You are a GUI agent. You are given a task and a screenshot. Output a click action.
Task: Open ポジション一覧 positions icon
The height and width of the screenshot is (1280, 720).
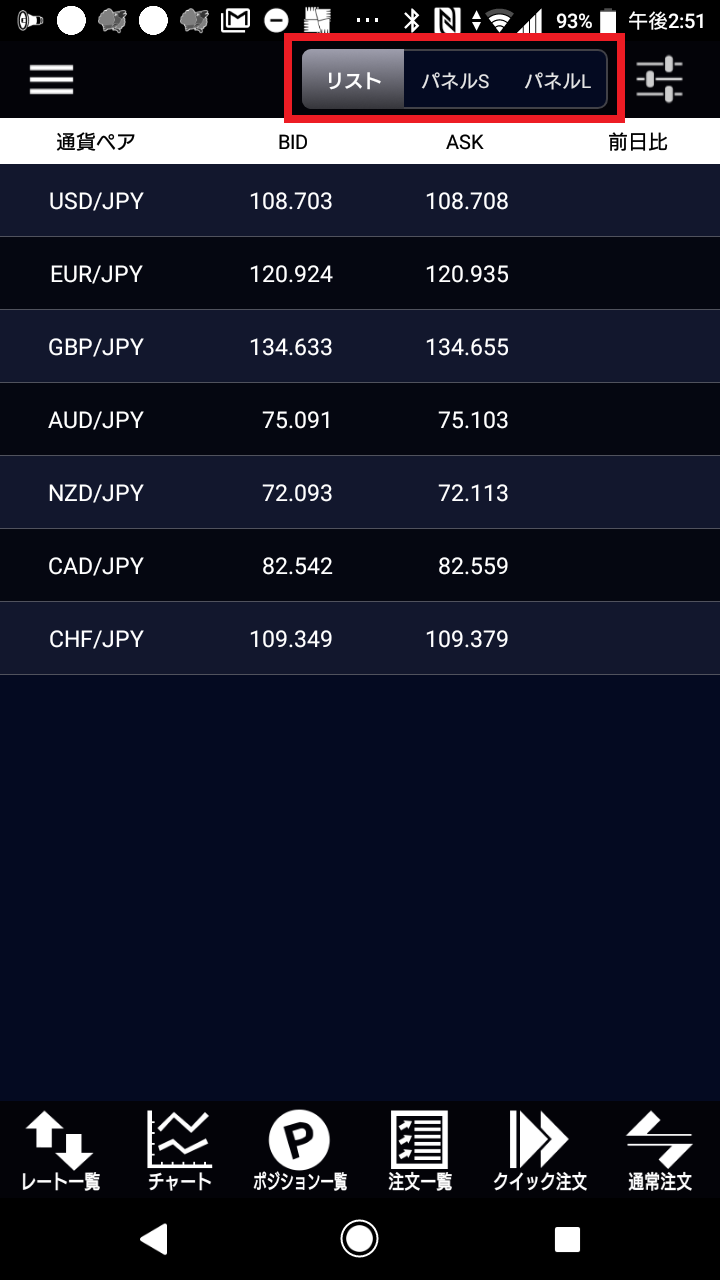click(298, 1151)
